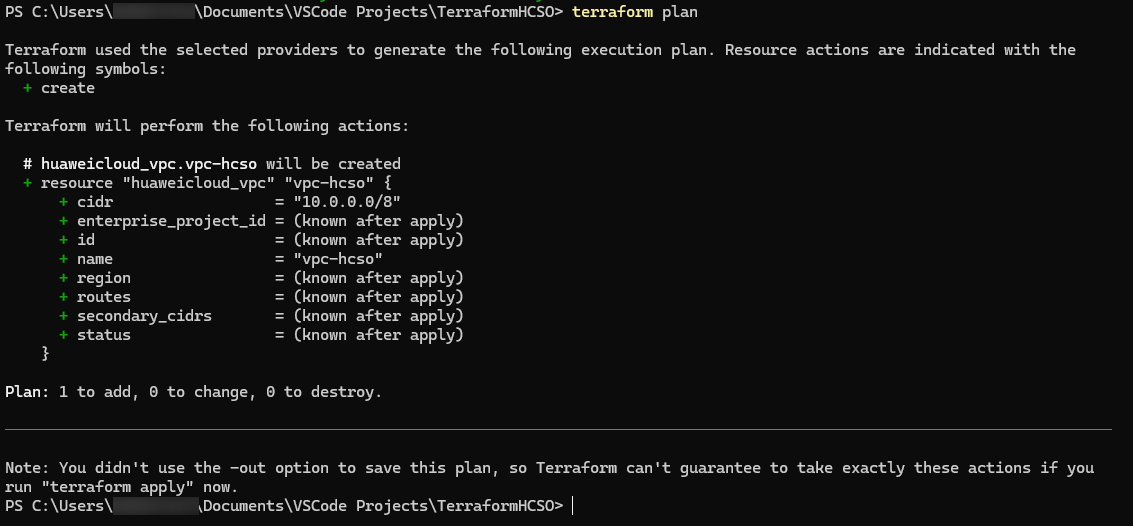Click the bold "Note:" label
The image size is (1133, 526).
pyautogui.click(x=27, y=468)
